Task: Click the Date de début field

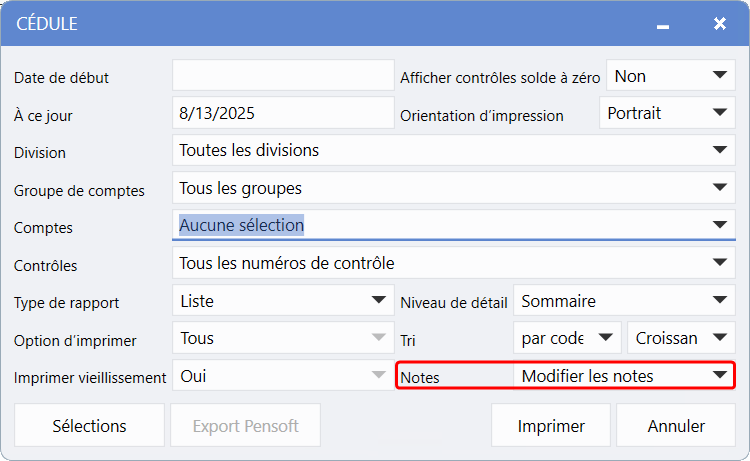Action: coord(283,76)
